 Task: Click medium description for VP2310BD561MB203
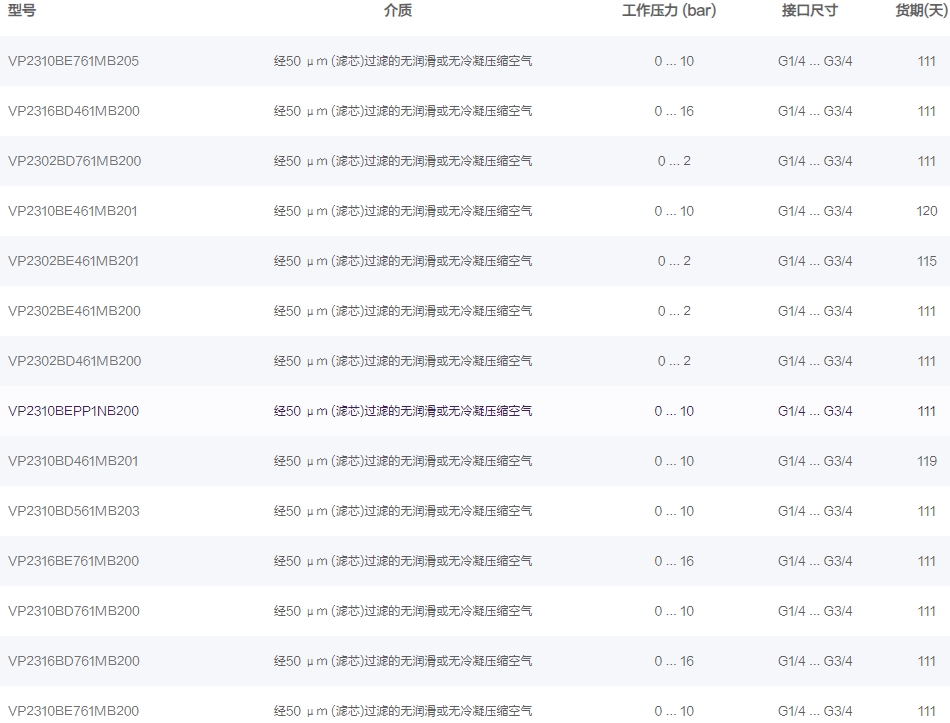(403, 511)
